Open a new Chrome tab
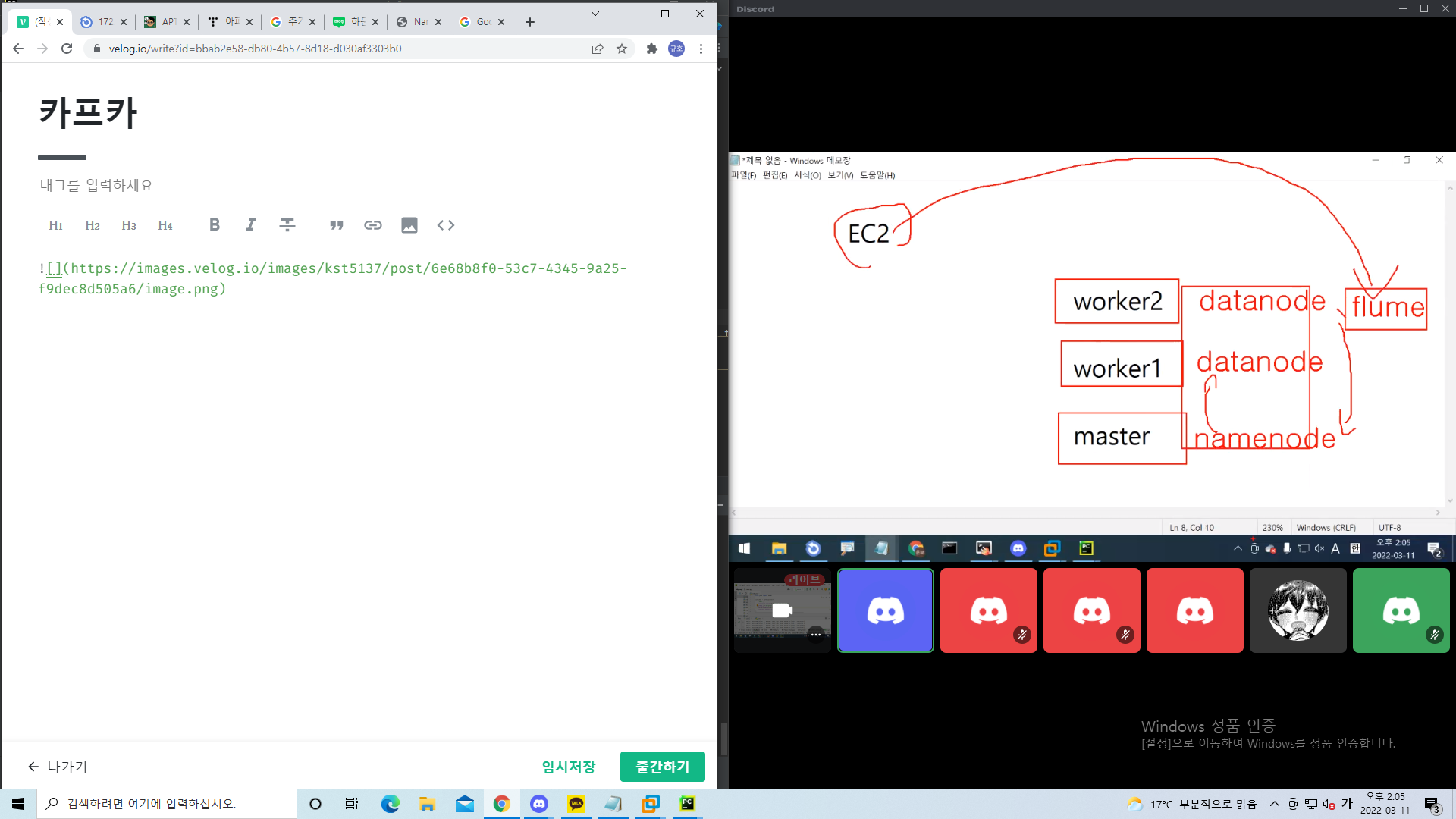This screenshot has width=1456, height=819. [x=530, y=22]
